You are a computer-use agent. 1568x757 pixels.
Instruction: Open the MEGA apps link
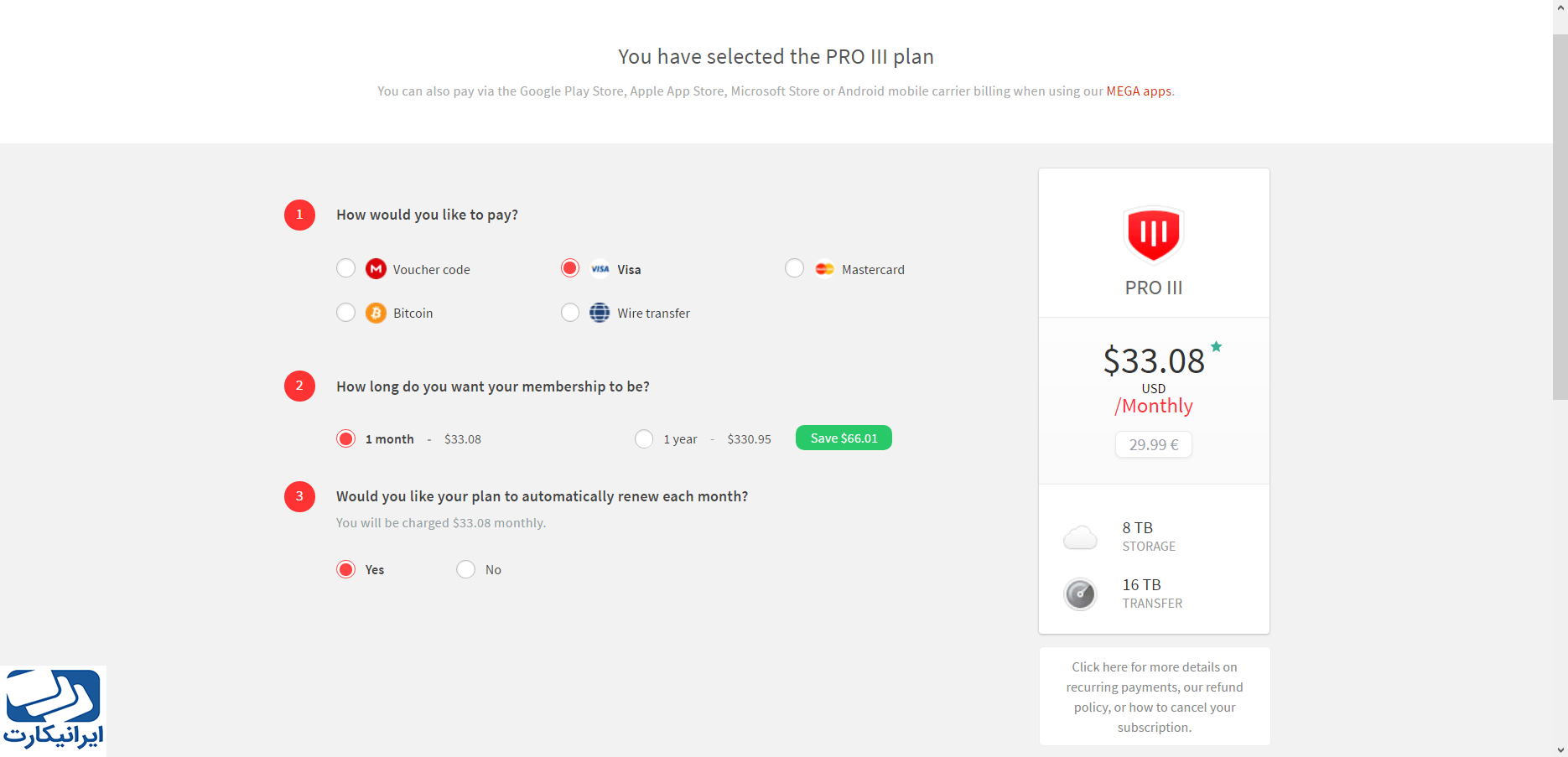[x=1139, y=91]
